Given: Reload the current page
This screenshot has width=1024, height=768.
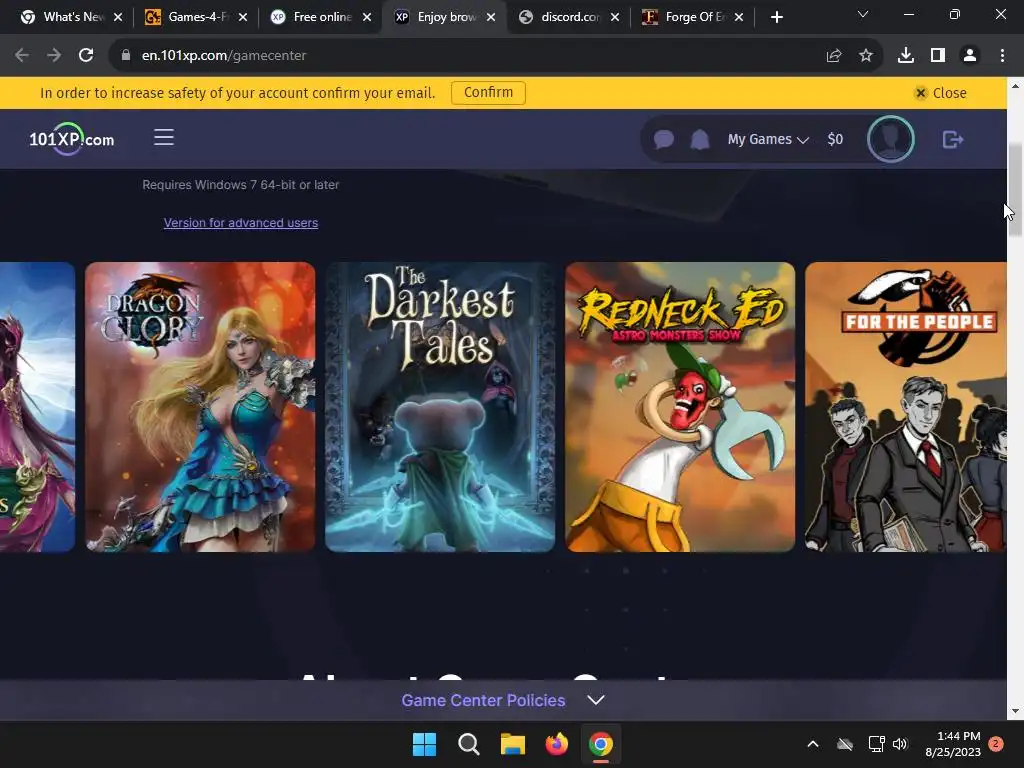Looking at the screenshot, I should click(x=86, y=56).
